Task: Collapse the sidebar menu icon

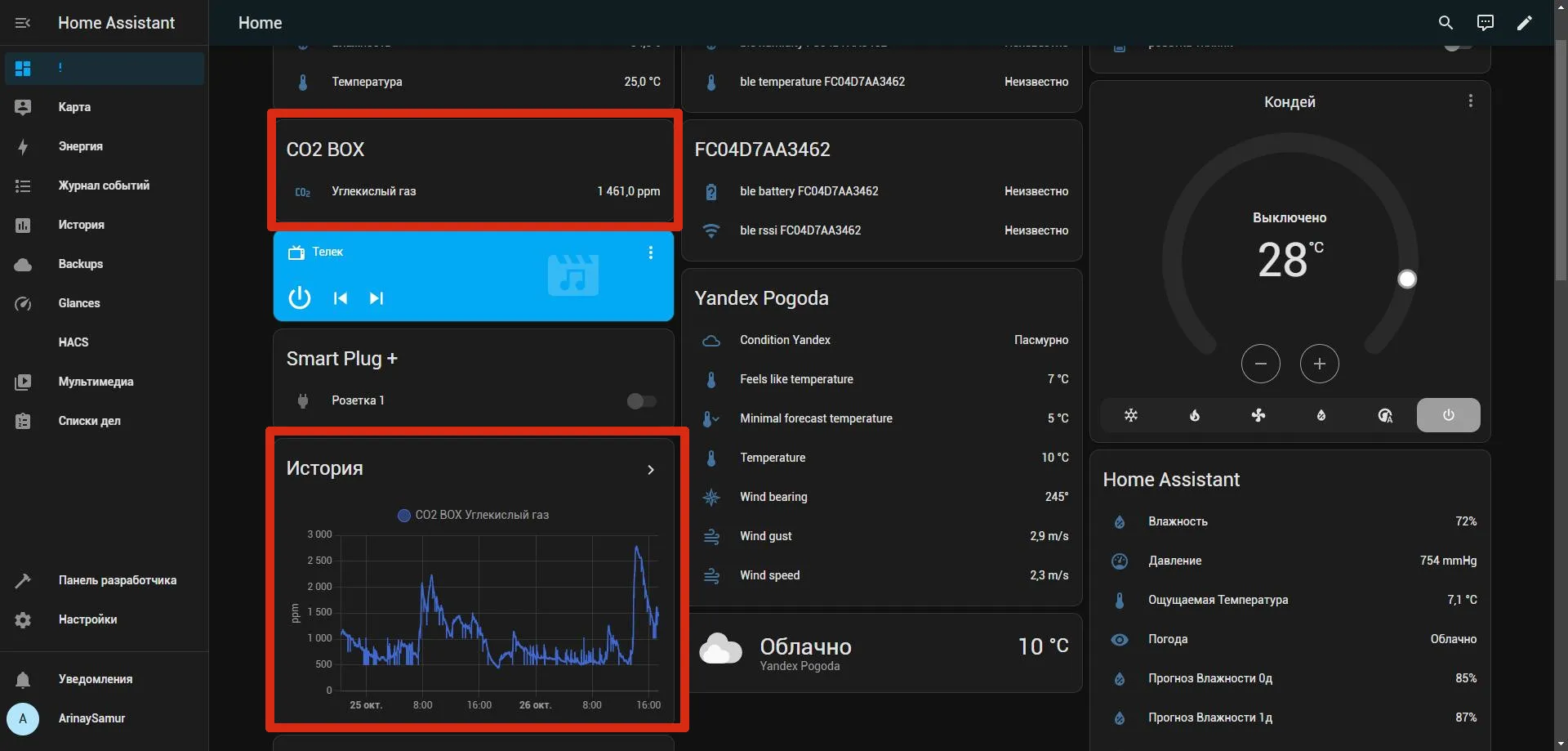Action: [23, 23]
